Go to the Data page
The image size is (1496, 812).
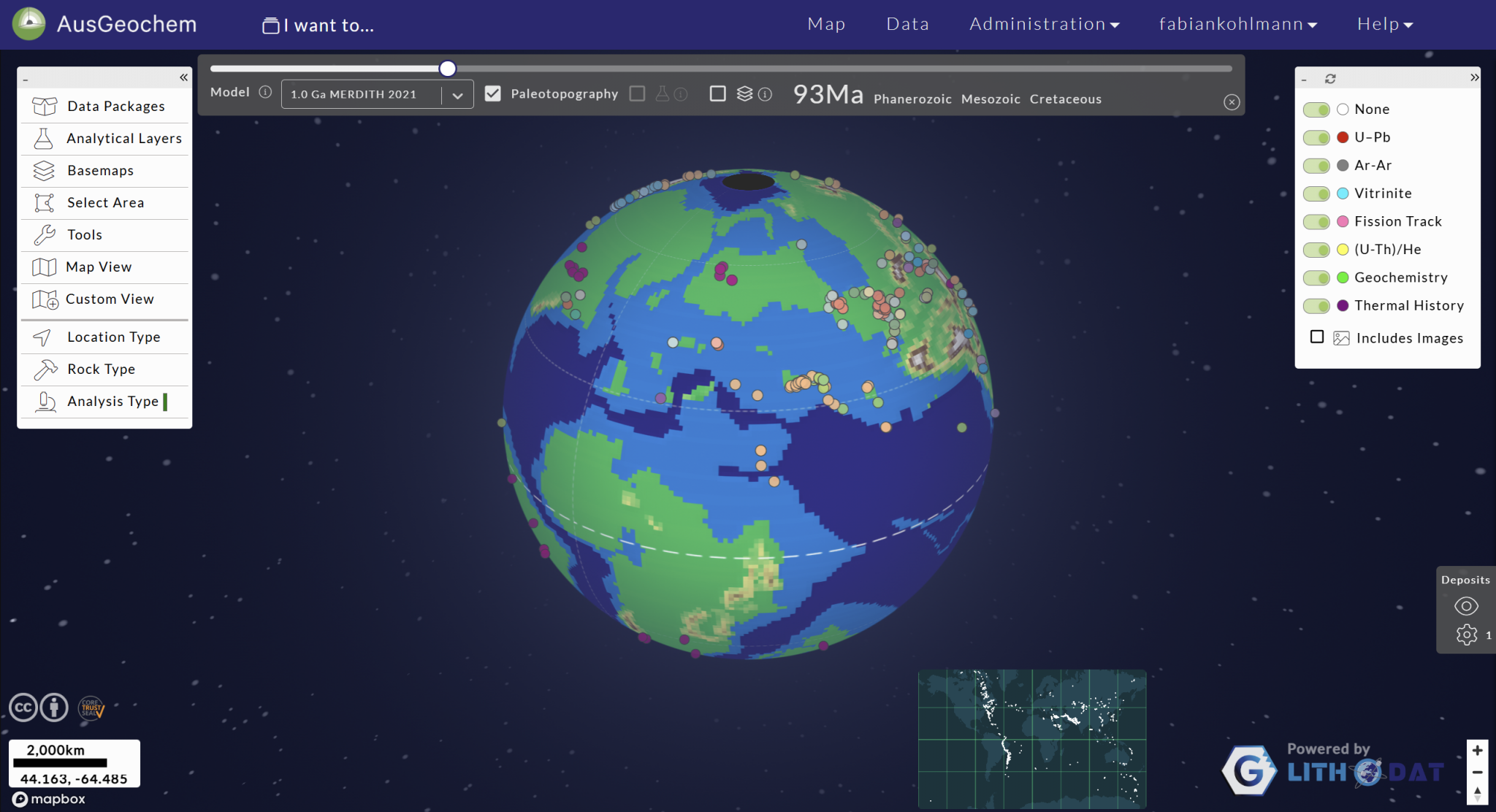pyautogui.click(x=907, y=24)
